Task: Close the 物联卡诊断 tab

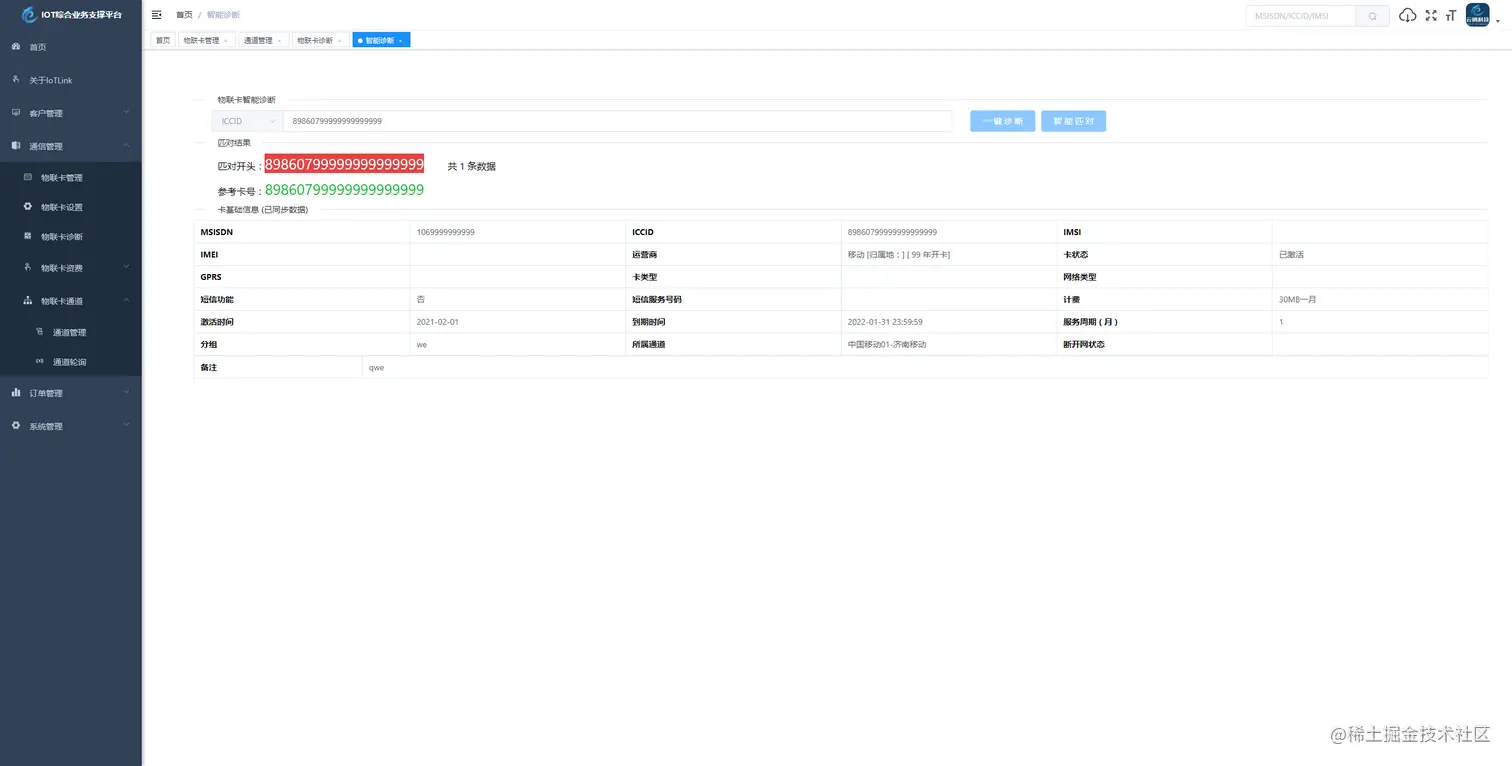Action: click(x=341, y=41)
